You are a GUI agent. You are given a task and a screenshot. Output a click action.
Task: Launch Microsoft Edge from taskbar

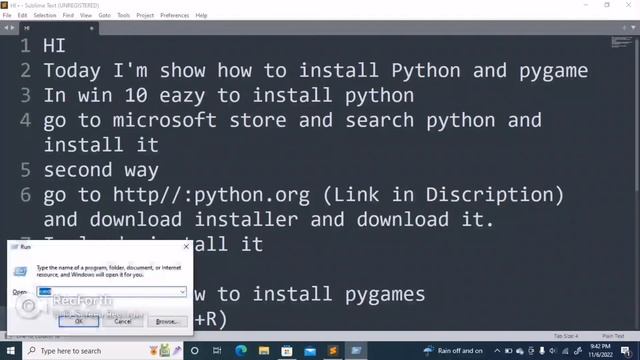coord(241,351)
